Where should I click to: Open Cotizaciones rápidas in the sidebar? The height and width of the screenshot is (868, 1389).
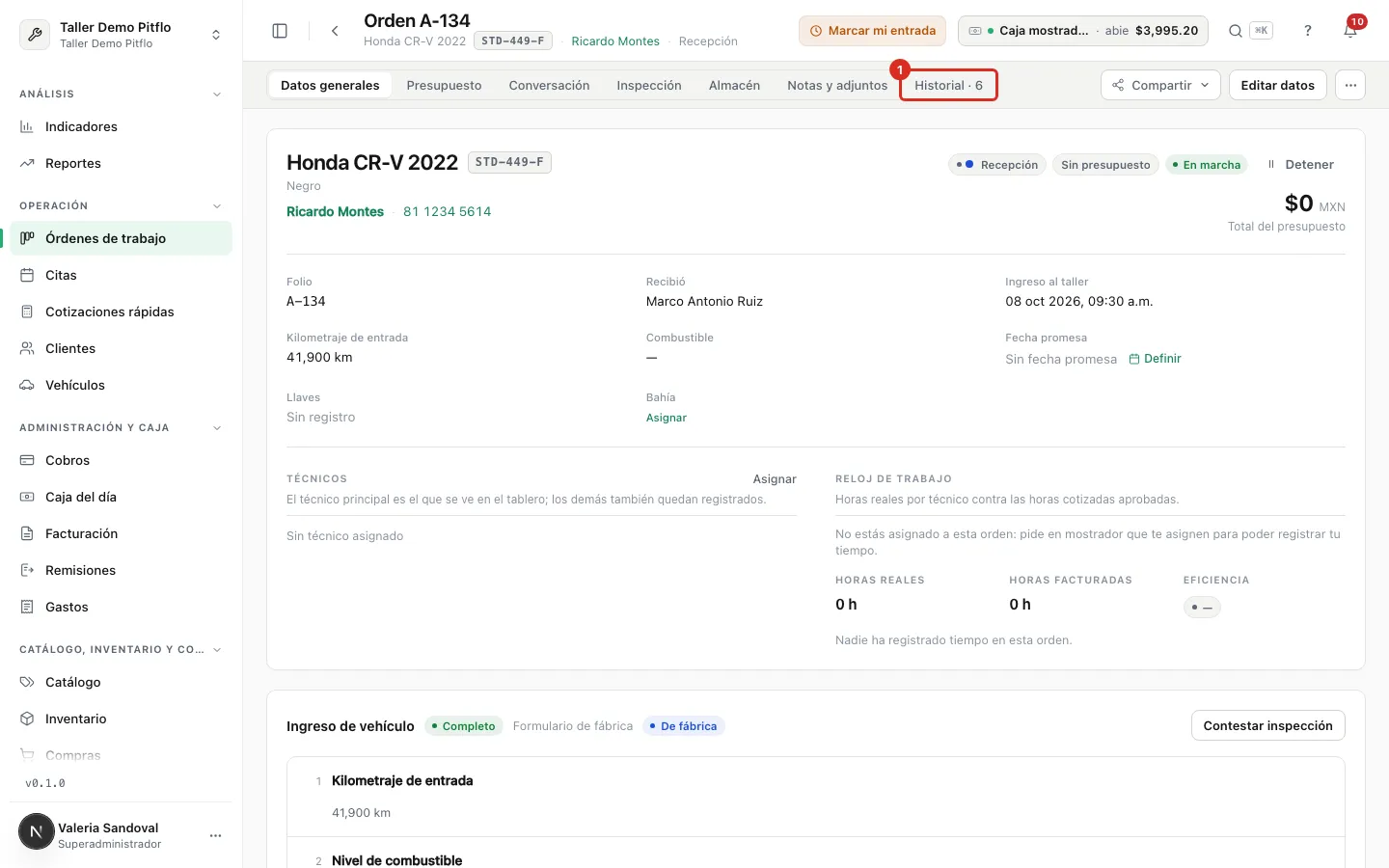(121, 312)
